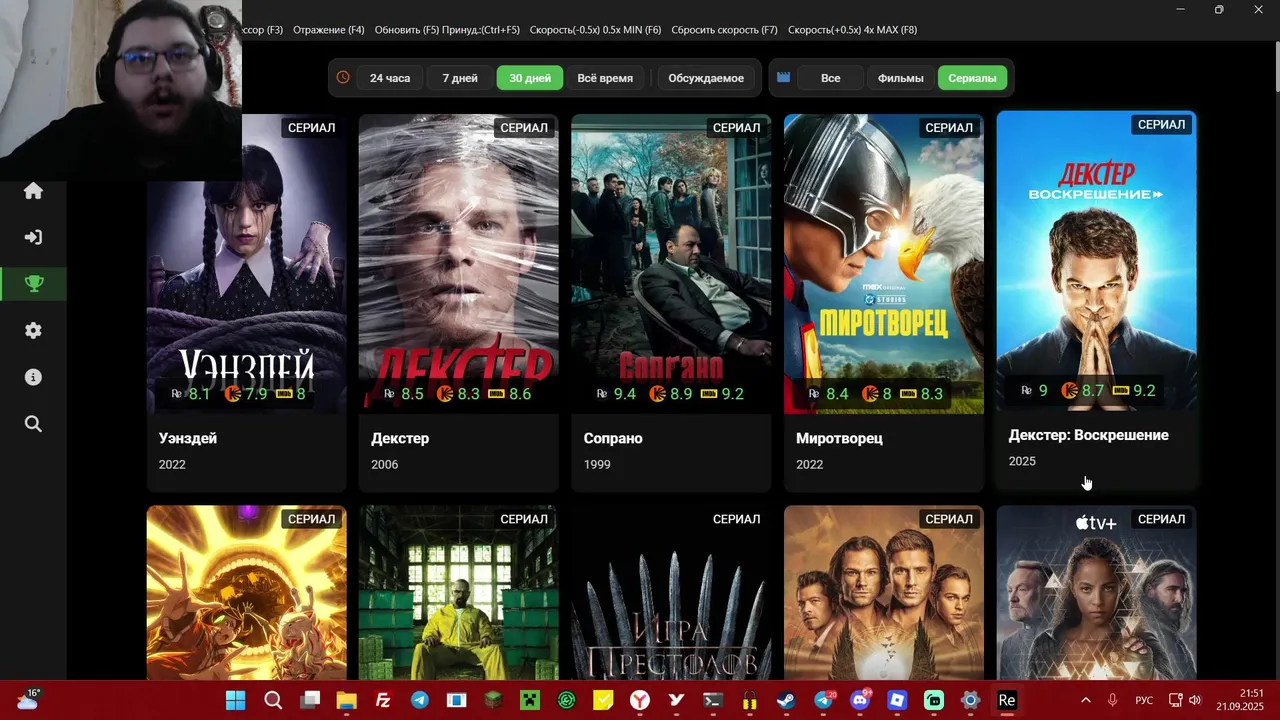Image resolution: width=1280 pixels, height=720 pixels.
Task: Click year 2025 under Декстер: Воскрешение
Action: click(1022, 461)
